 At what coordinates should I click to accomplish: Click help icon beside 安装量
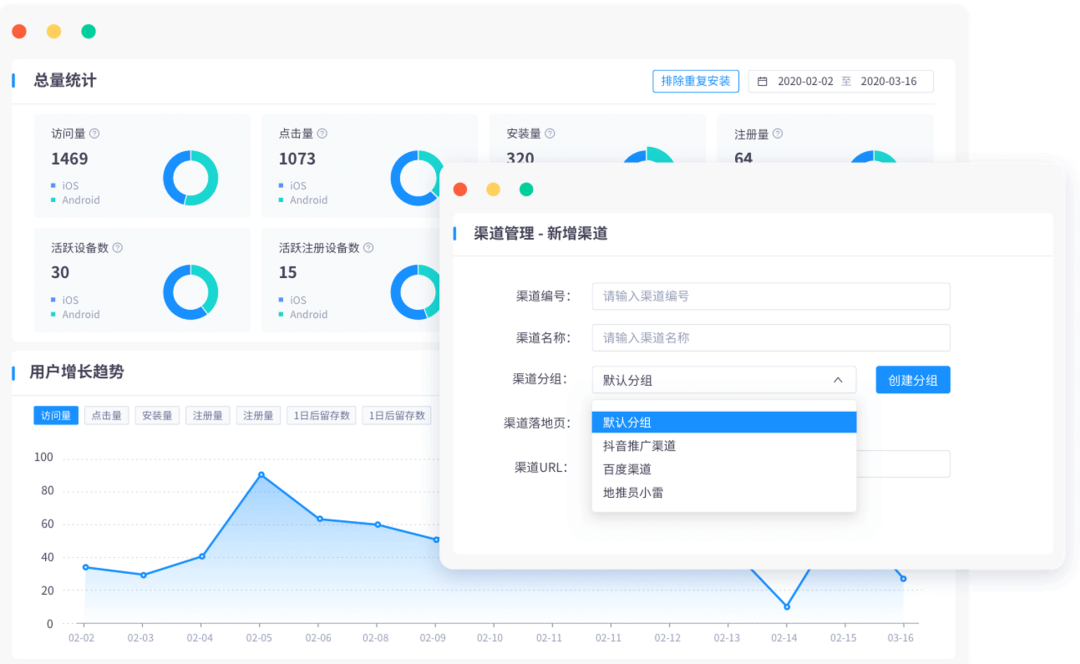pyautogui.click(x=550, y=134)
